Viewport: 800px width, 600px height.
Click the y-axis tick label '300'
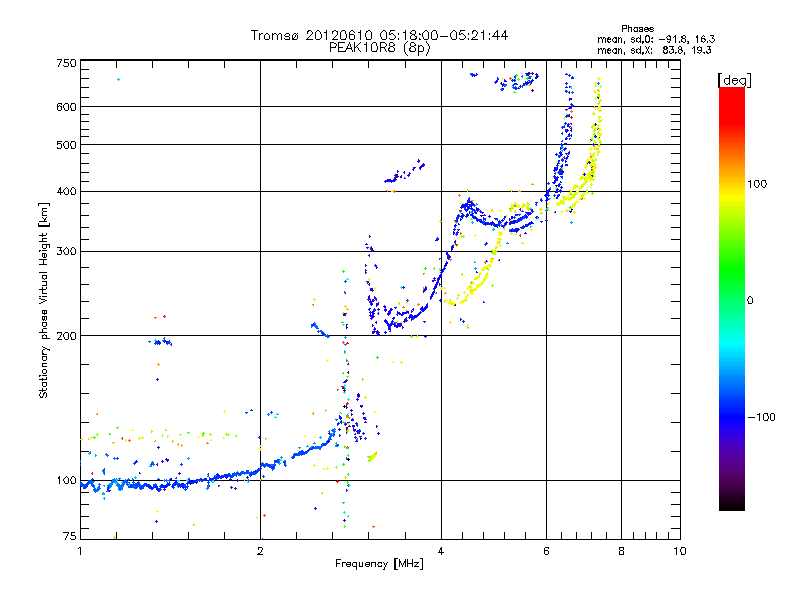tap(66, 251)
